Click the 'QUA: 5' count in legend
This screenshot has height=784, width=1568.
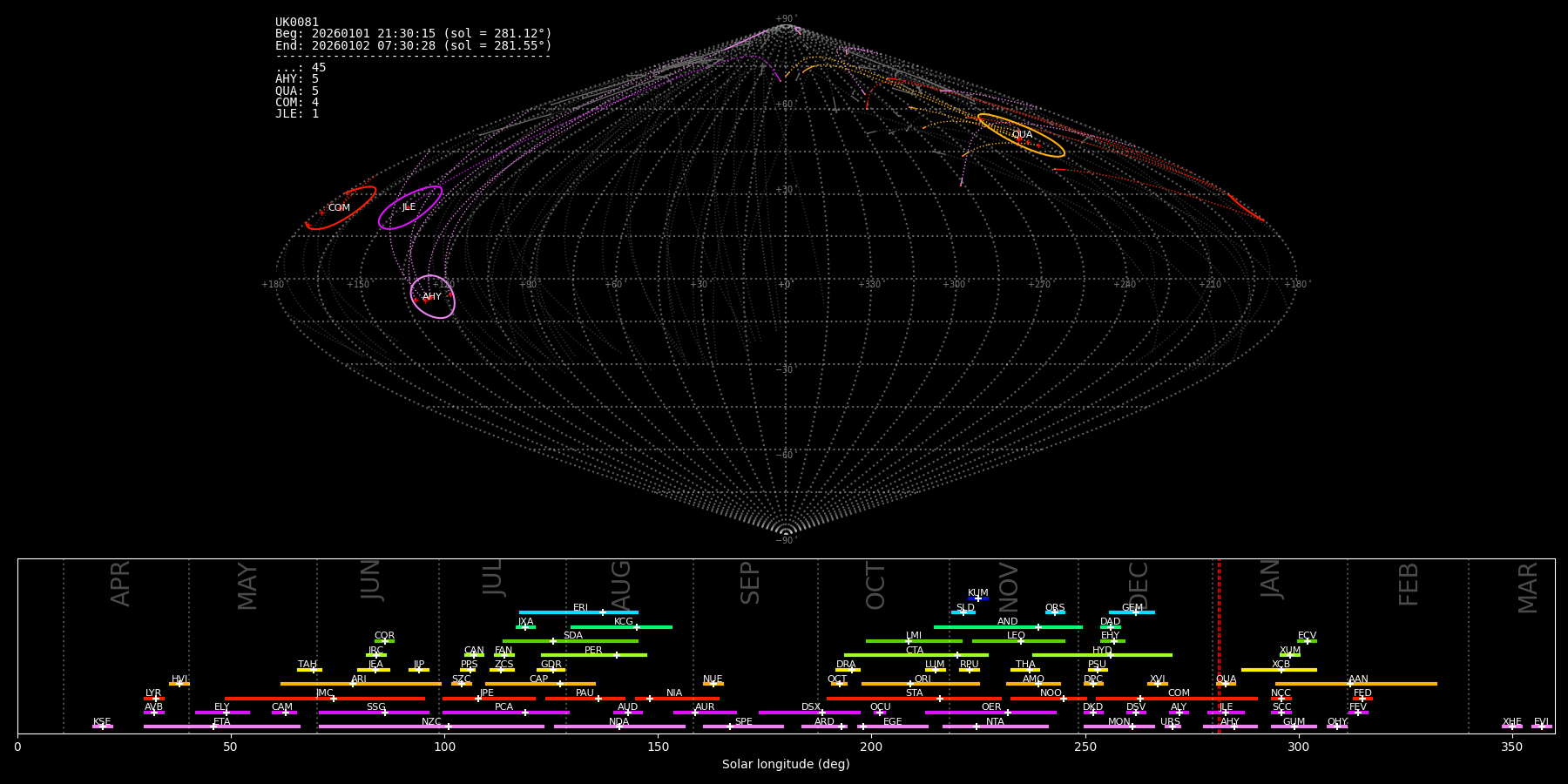[297, 91]
